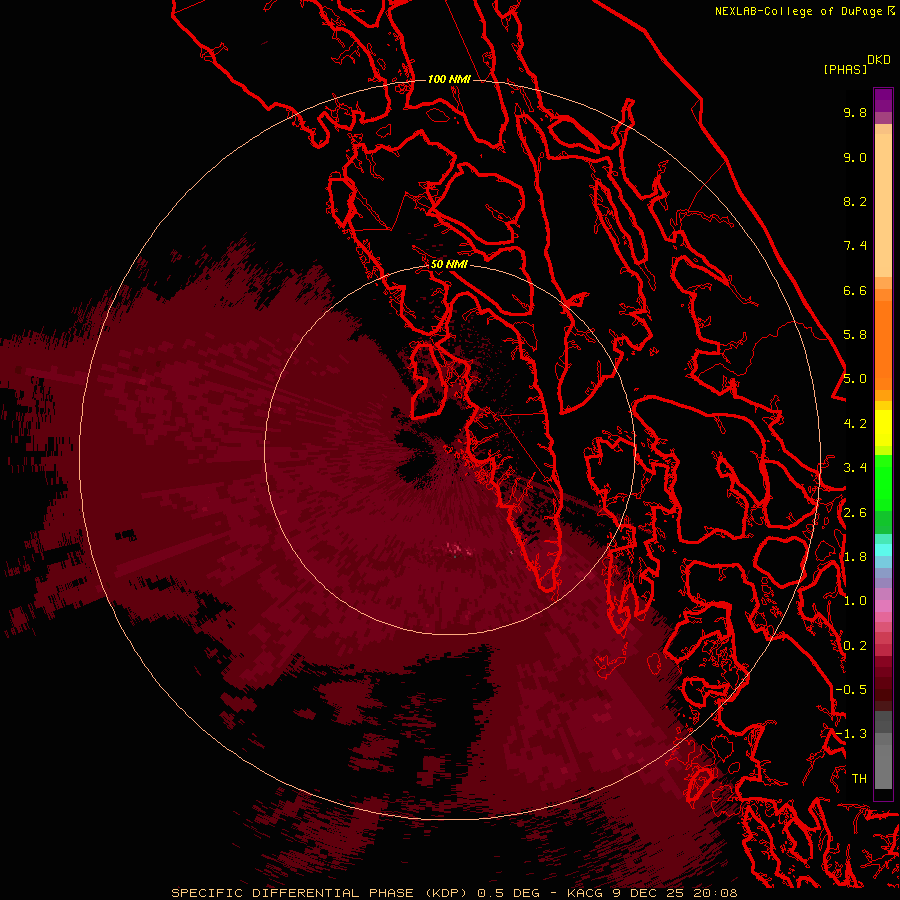900x900 pixels.
Task: Pick the orange segment of the color bar
Action: point(883,344)
